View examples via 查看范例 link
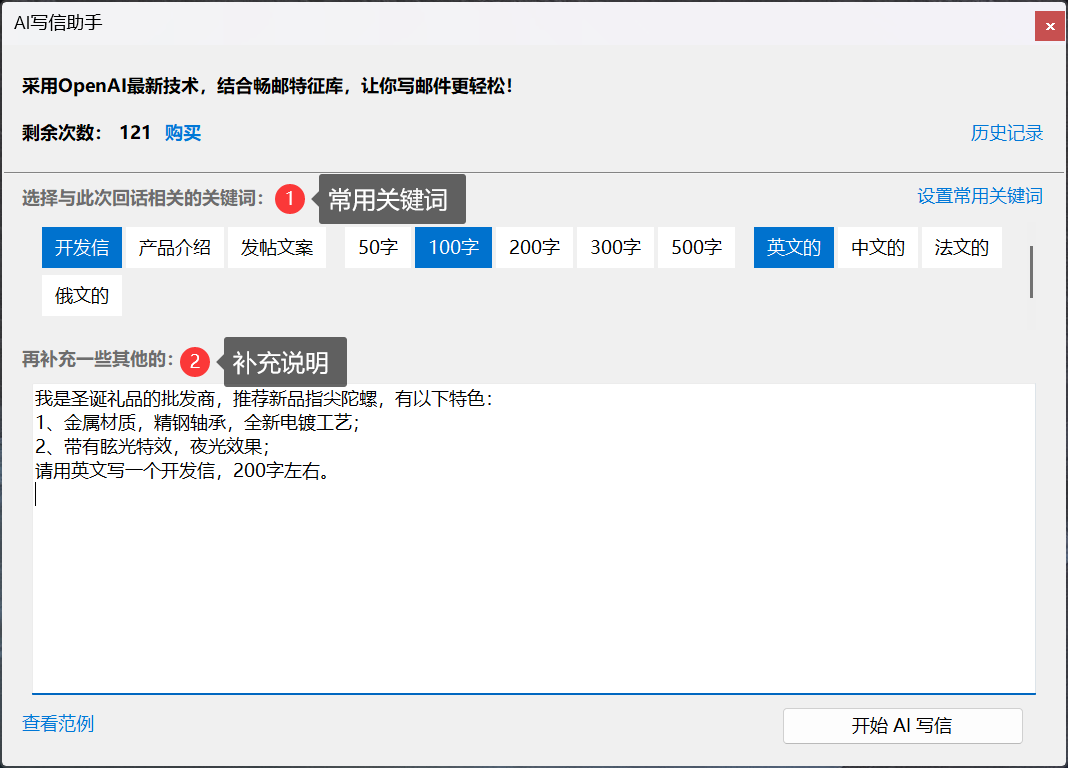Viewport: 1068px width, 768px height. pos(58,723)
